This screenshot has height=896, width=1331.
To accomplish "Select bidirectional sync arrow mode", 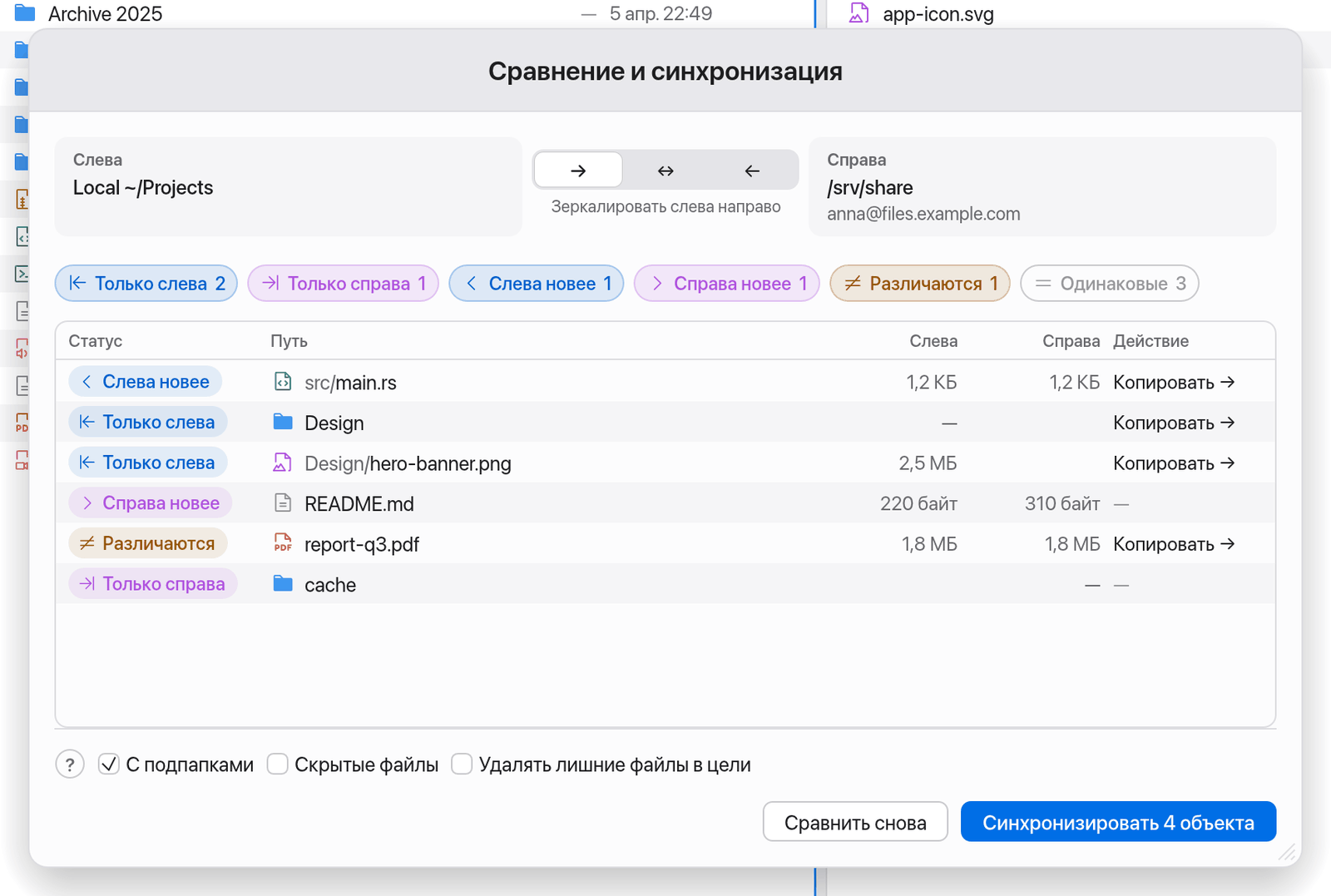I will coord(665,171).
